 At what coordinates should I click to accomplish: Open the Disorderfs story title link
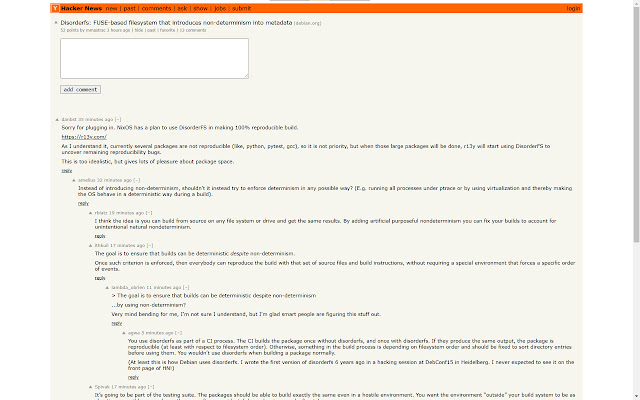click(x=176, y=23)
